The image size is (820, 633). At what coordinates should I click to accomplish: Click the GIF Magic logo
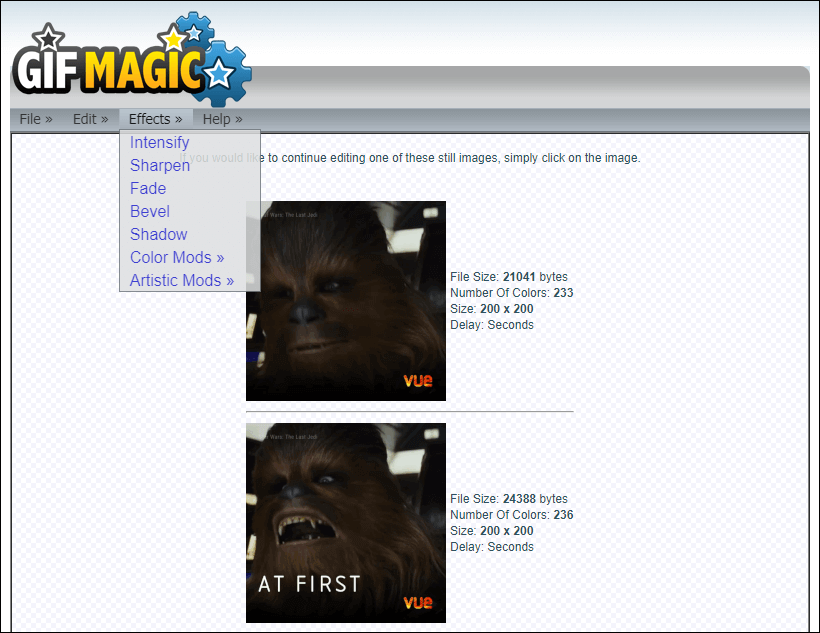pyautogui.click(x=132, y=59)
